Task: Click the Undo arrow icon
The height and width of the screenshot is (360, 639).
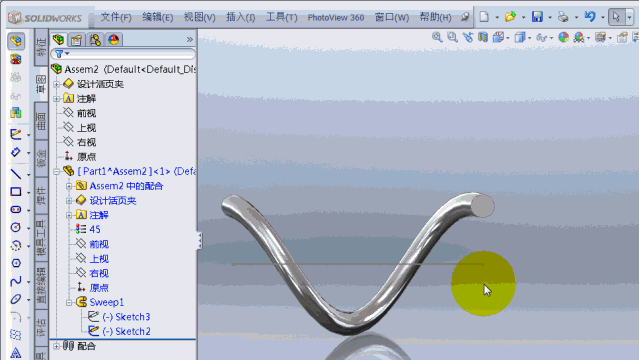Action: tap(590, 17)
